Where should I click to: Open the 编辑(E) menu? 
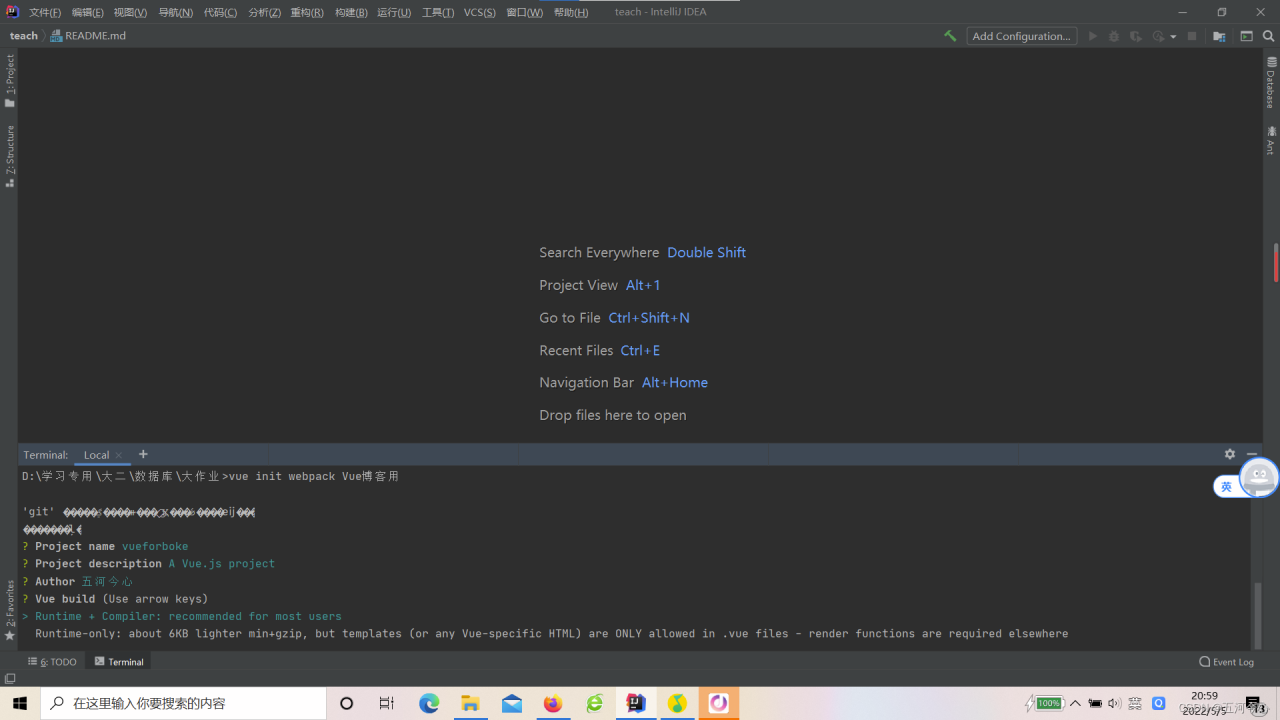pyautogui.click(x=87, y=12)
